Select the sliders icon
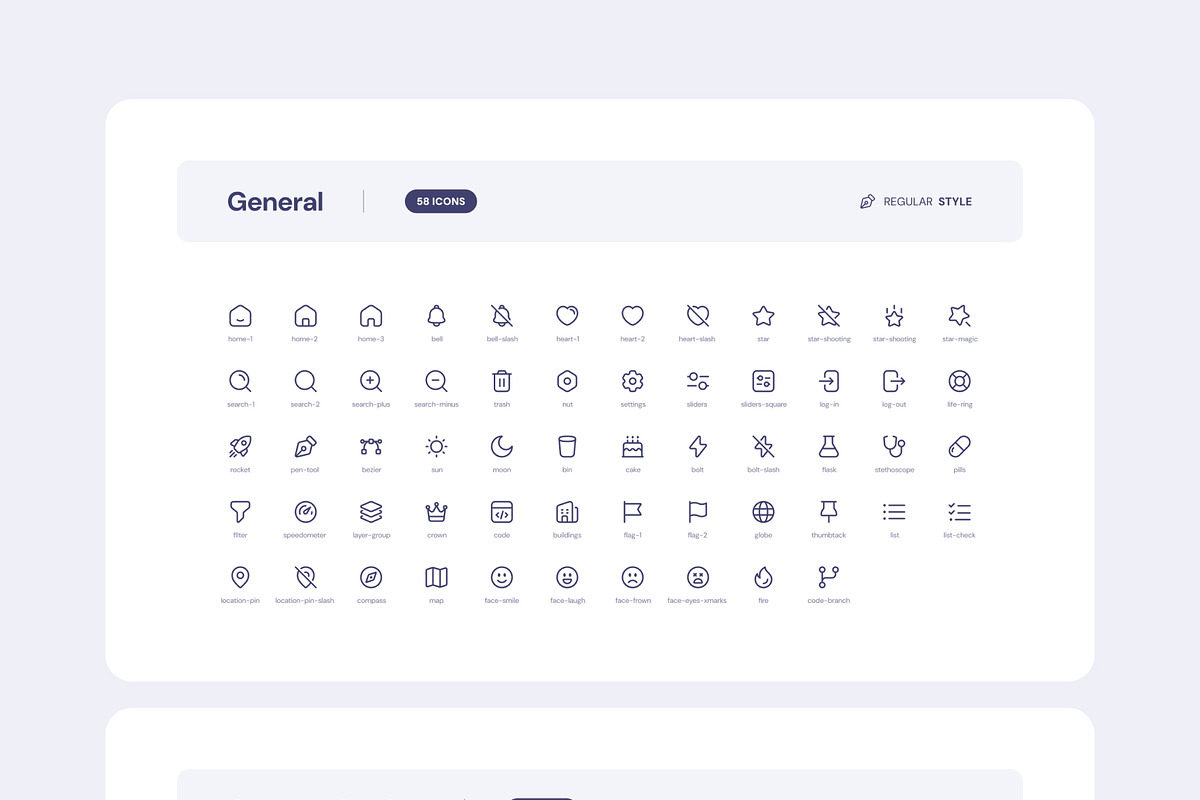The image size is (1200, 800). [x=698, y=381]
